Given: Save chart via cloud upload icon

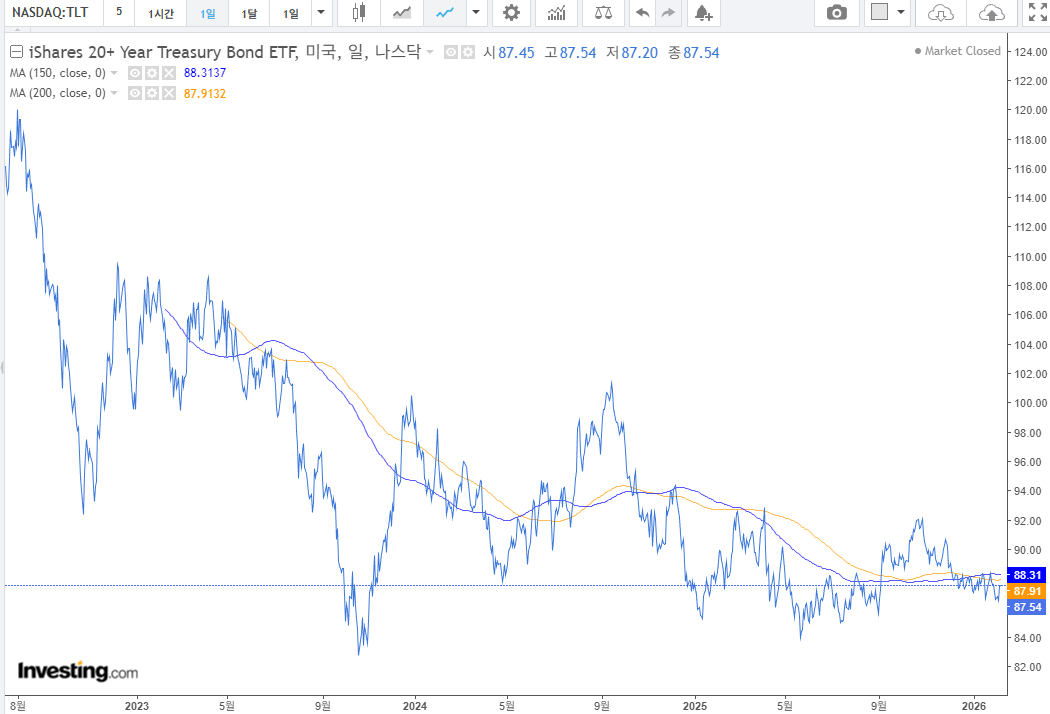Looking at the screenshot, I should pos(992,13).
